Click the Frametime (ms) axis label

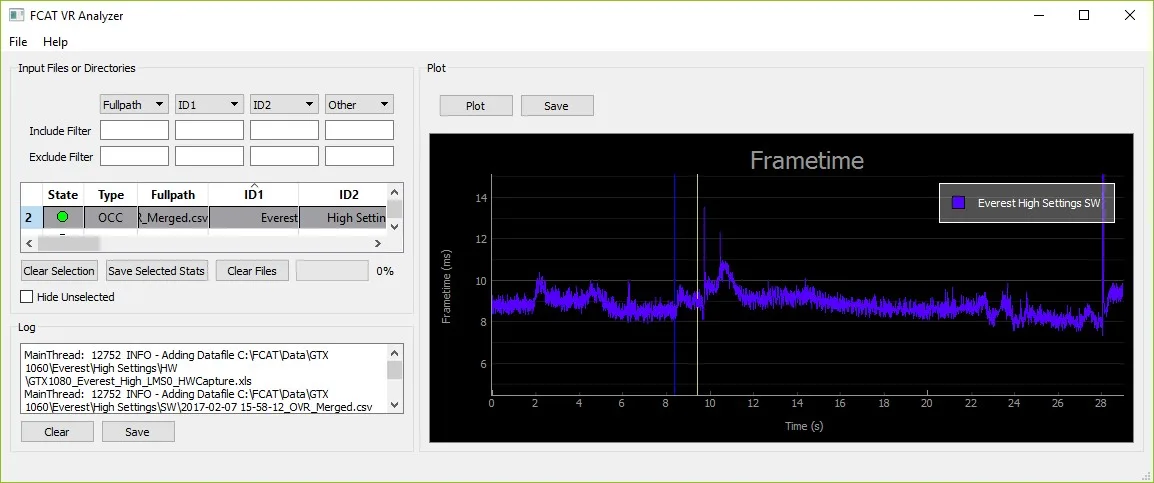(446, 286)
